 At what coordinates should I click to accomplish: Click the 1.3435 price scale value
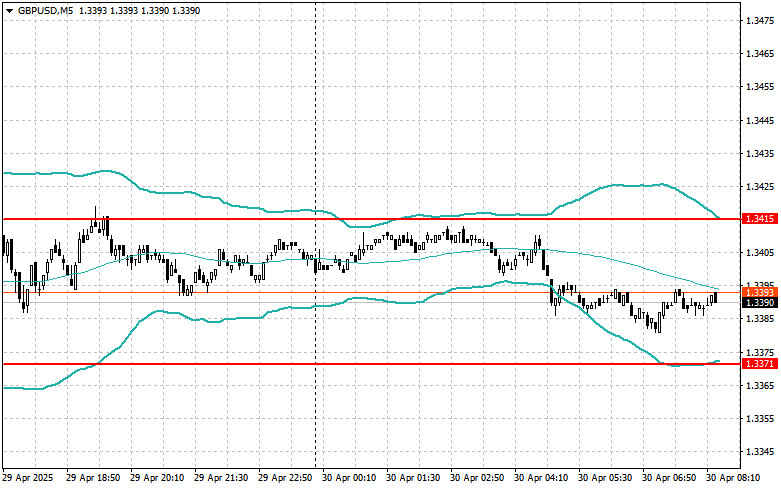point(760,153)
